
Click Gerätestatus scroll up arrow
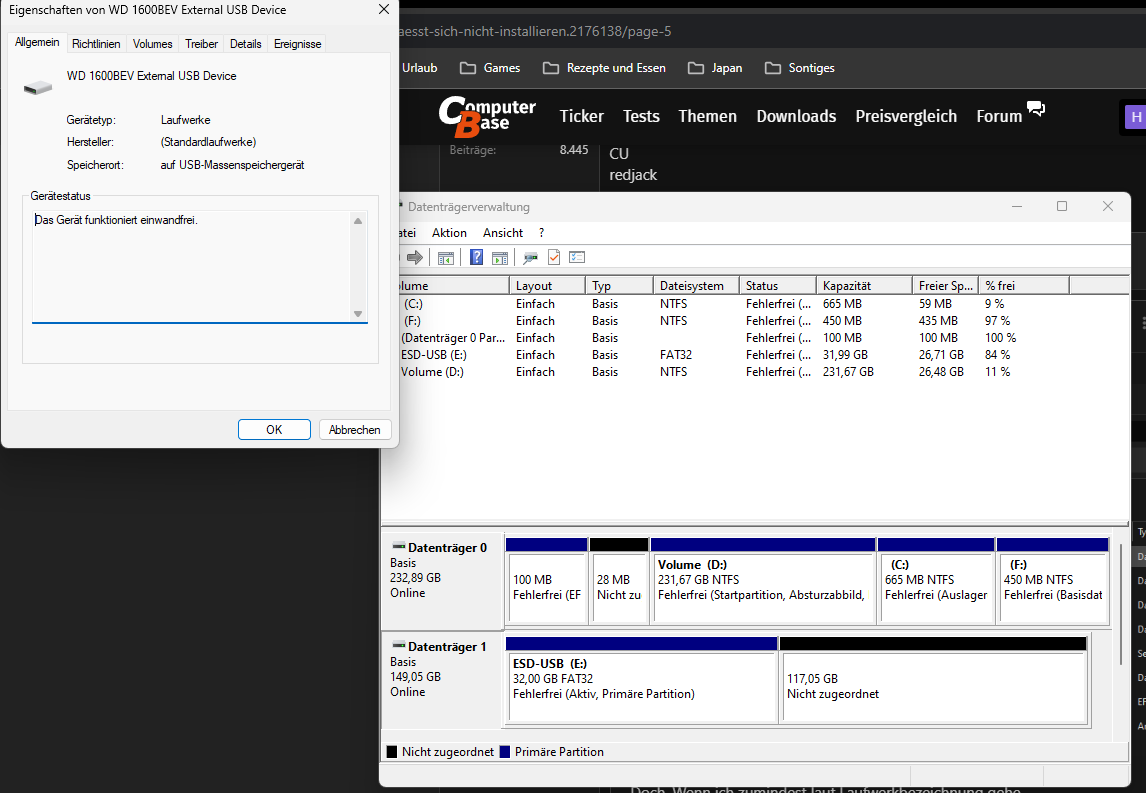358,221
